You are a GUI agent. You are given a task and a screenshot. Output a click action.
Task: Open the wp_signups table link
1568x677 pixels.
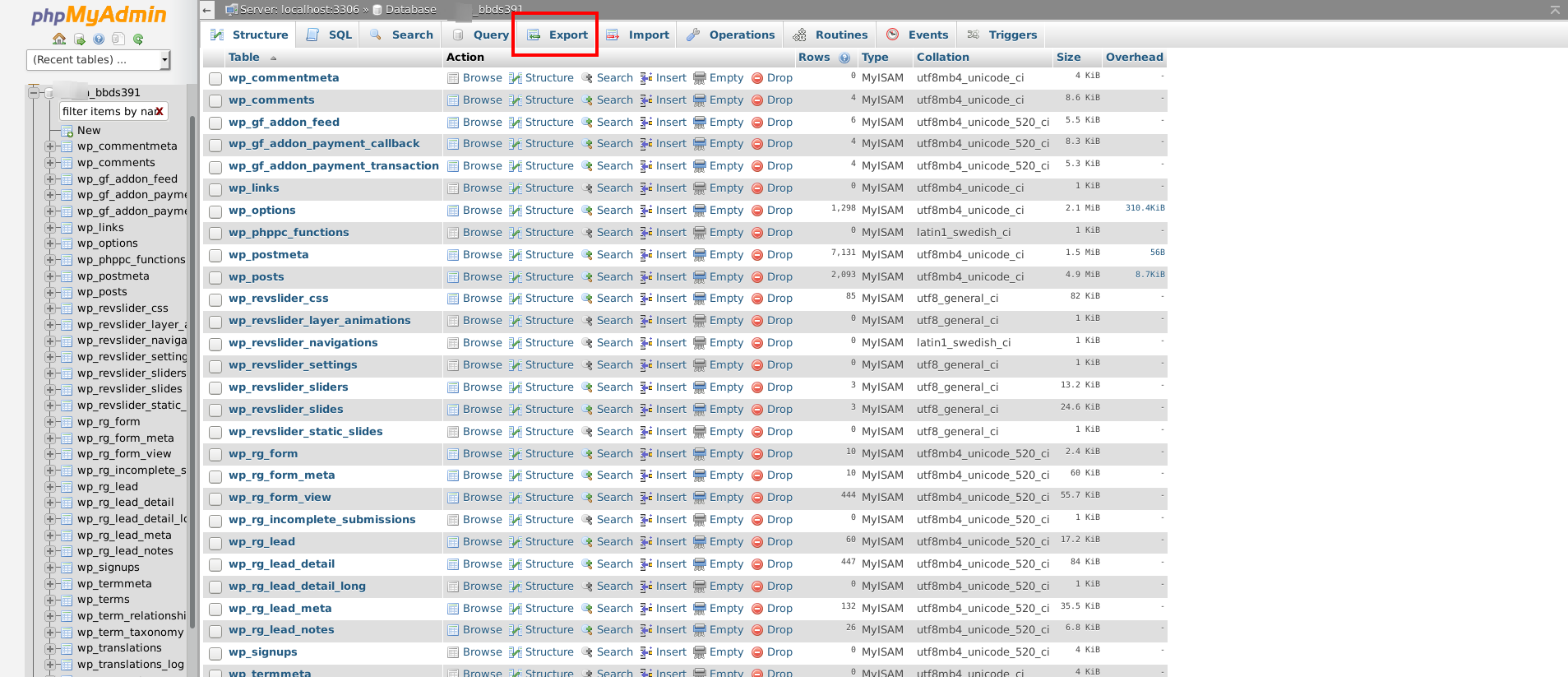tap(262, 652)
